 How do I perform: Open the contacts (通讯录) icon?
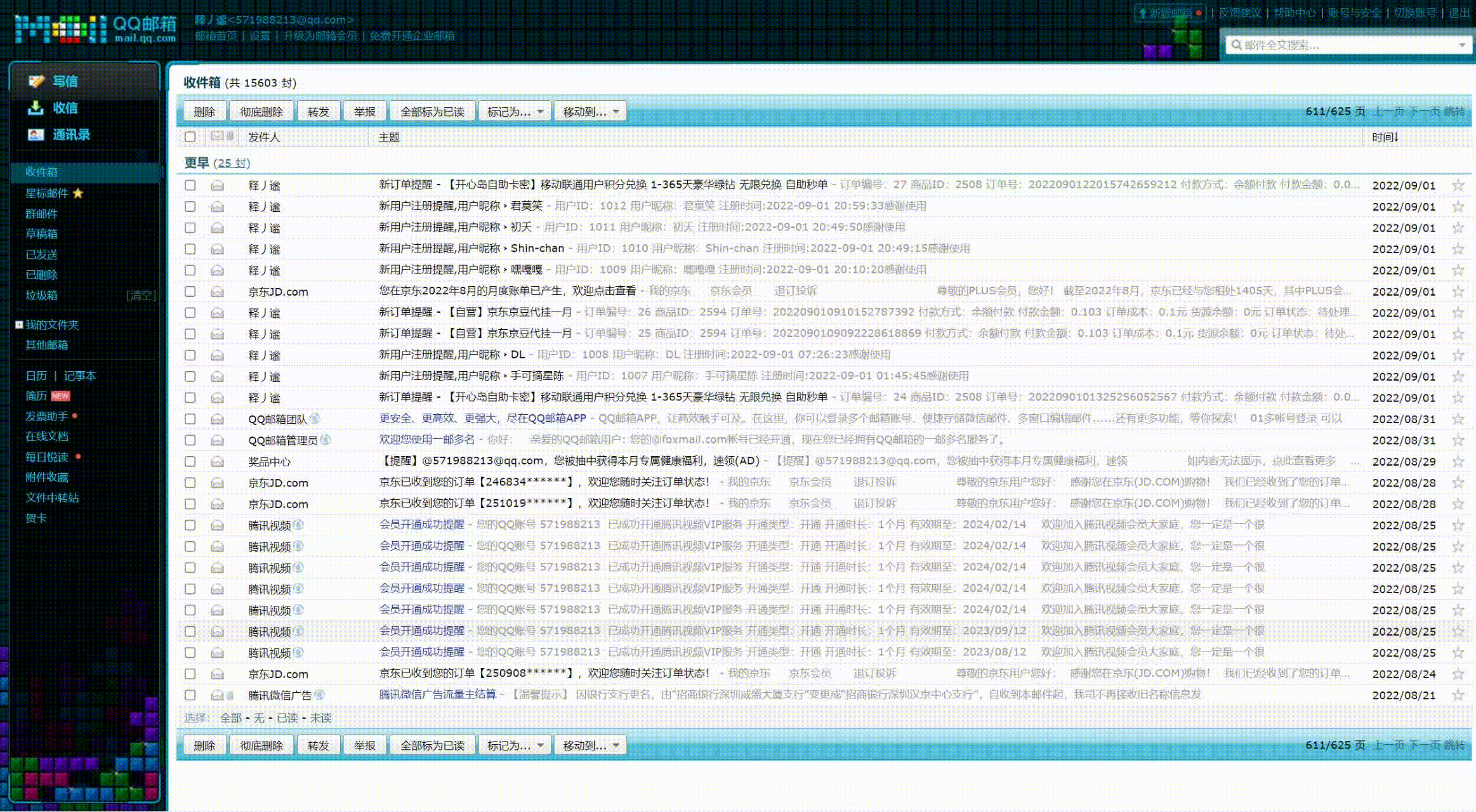tap(36, 134)
